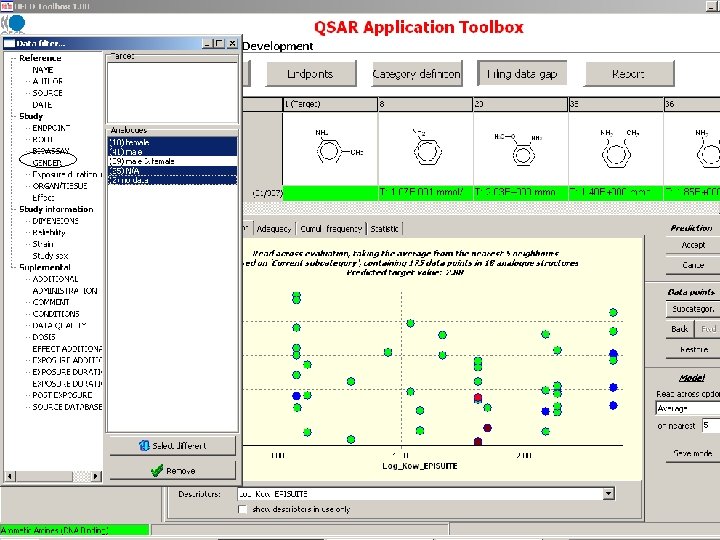720x540 pixels.
Task: Select target chemical structure thumbnail
Action: click(x=330, y=148)
